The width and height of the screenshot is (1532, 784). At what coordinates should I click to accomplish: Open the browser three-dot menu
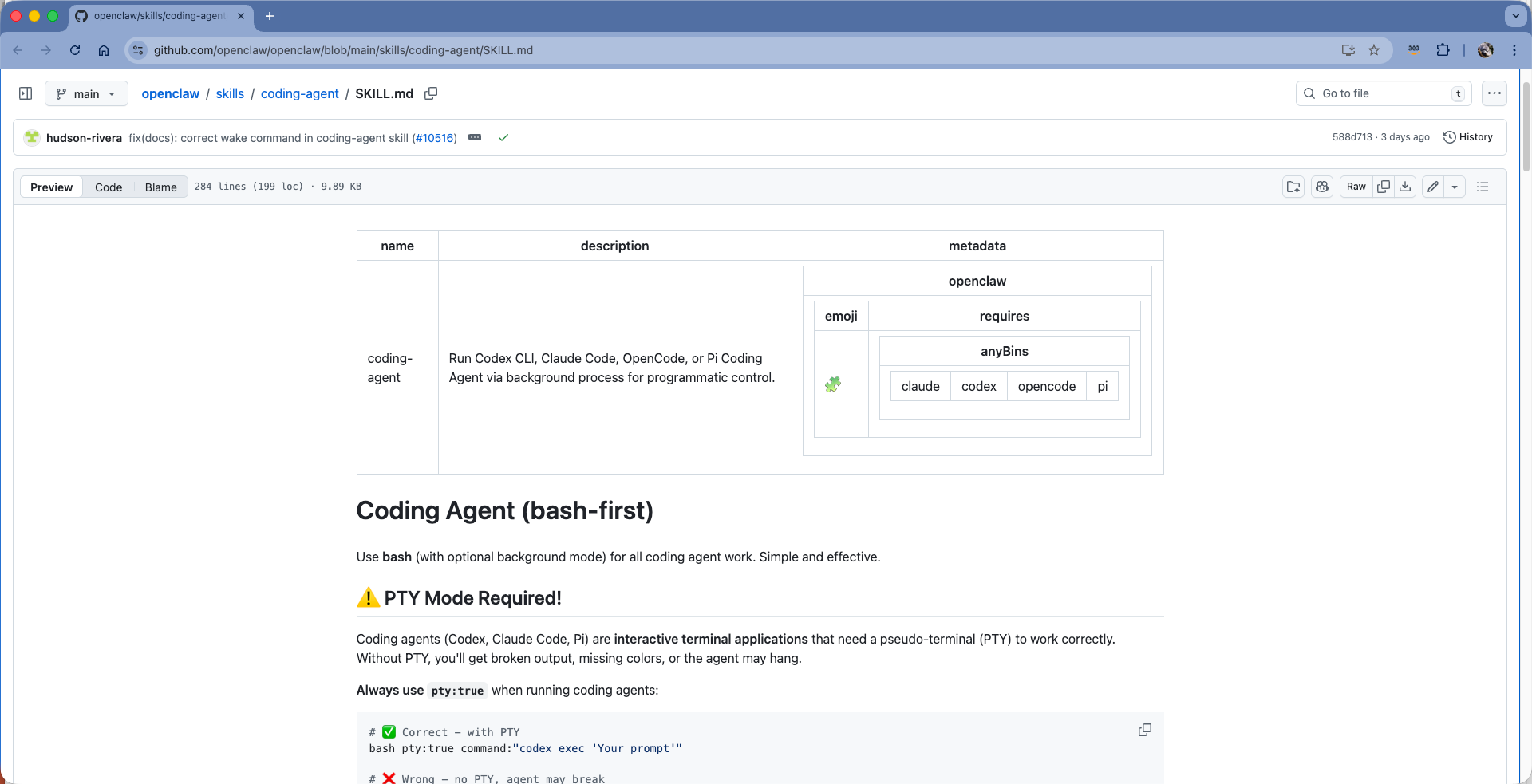coord(1514,50)
